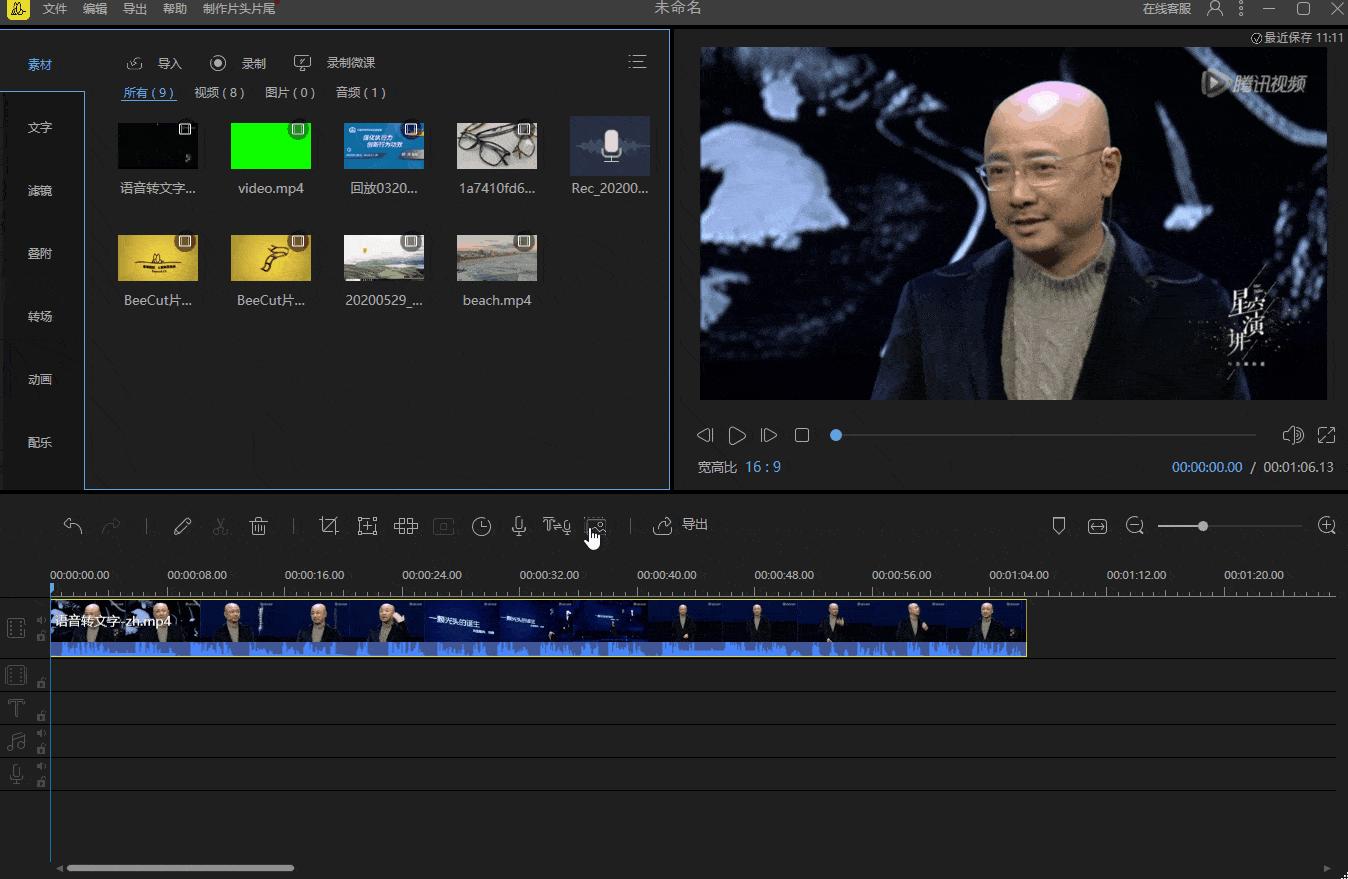The height and width of the screenshot is (879, 1348).
Task: Toggle mute on the music track
Action: tap(41, 733)
